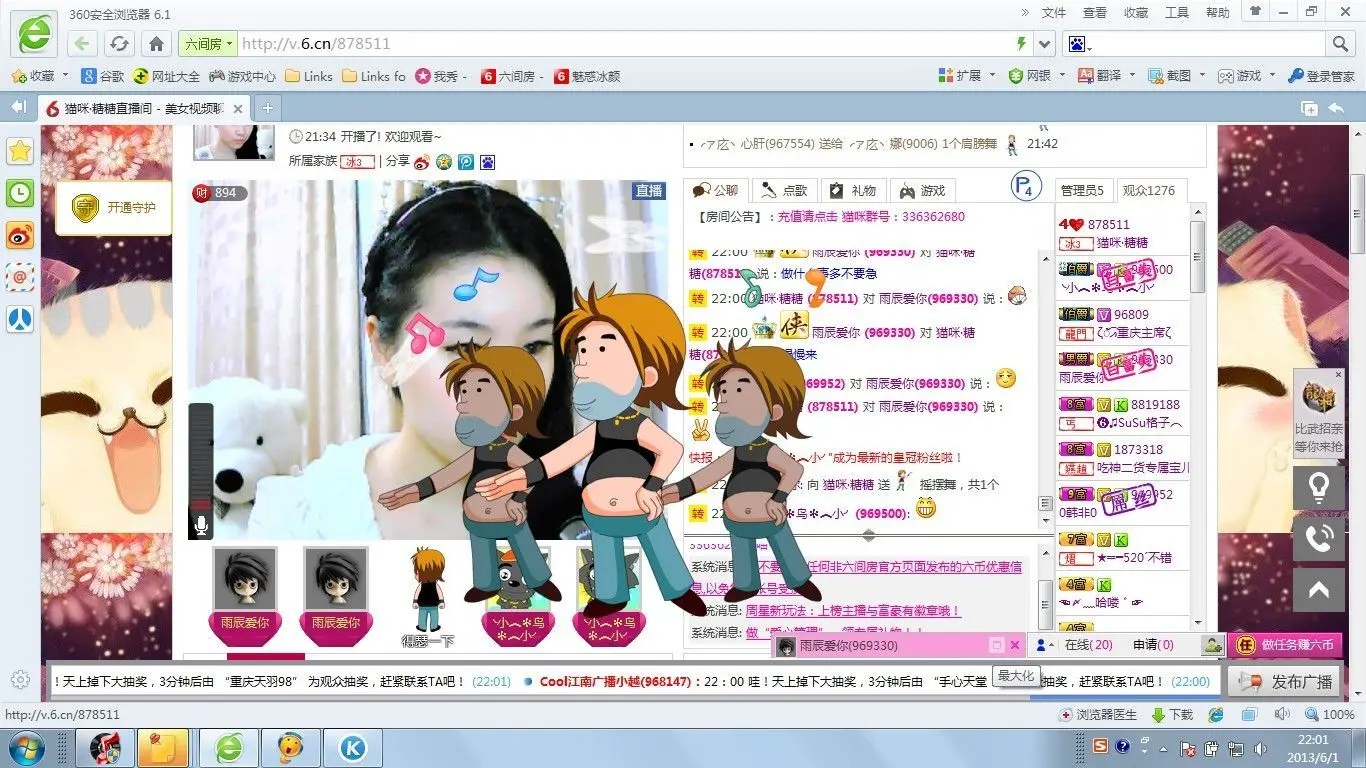Open the 游戏中心 bookmark
The image size is (1366, 768).
[241, 76]
